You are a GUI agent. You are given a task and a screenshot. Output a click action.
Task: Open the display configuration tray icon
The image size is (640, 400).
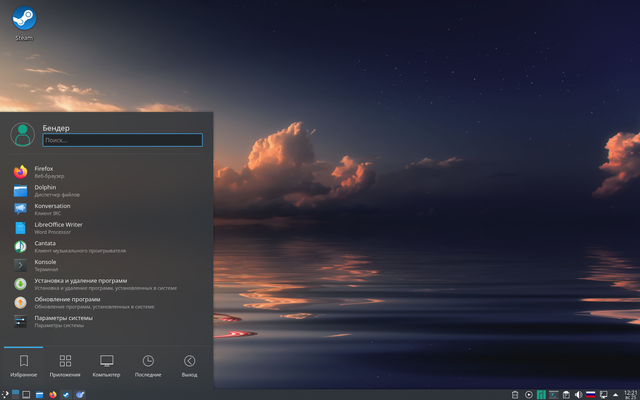pos(603,395)
